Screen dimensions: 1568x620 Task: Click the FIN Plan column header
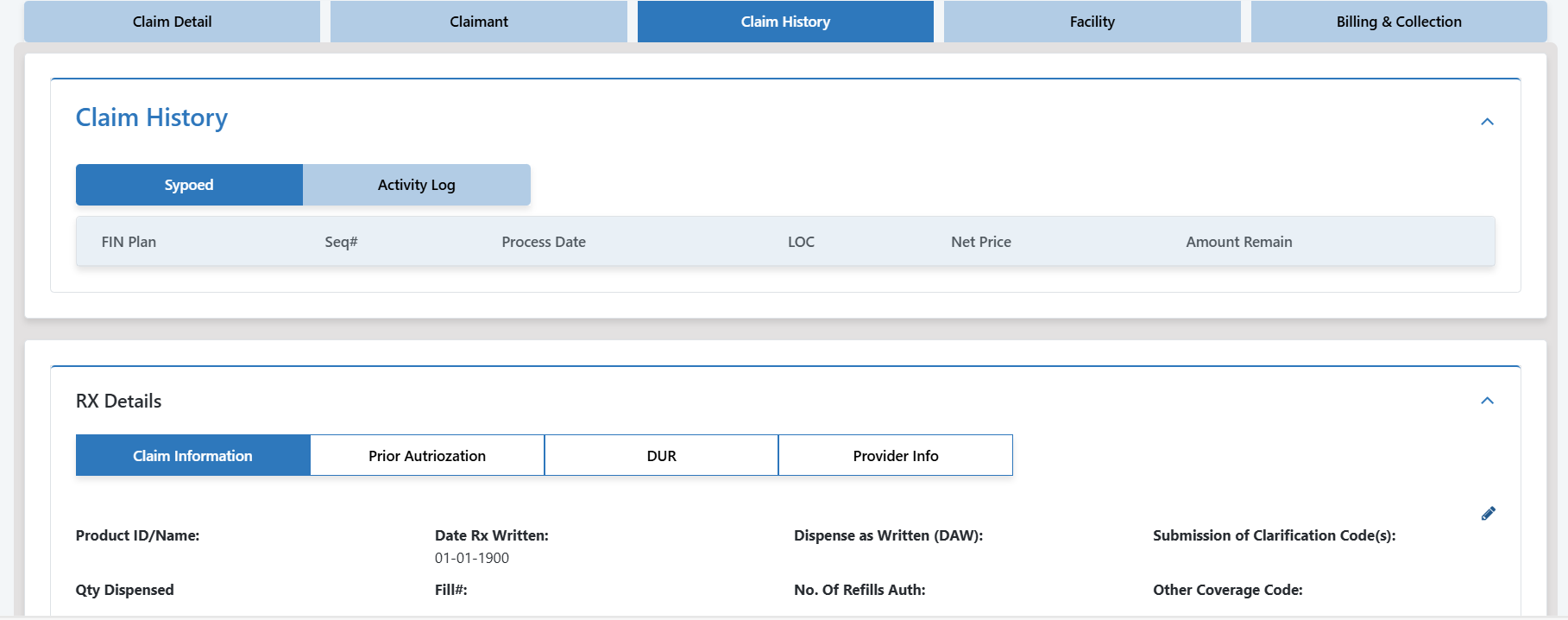tap(129, 242)
